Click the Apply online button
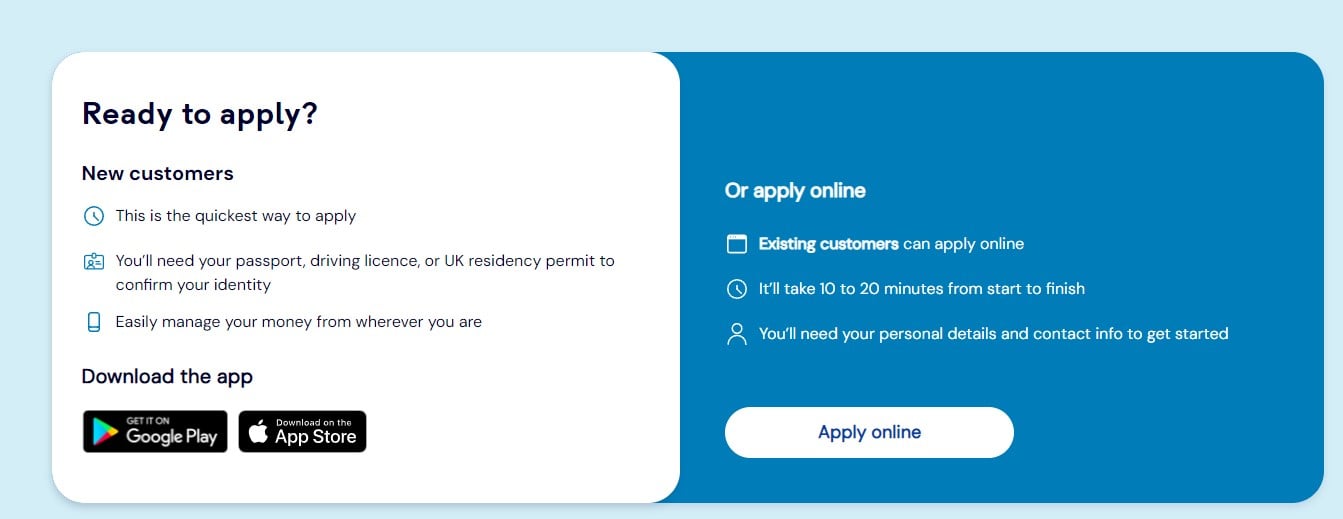The width and height of the screenshot is (1343, 519). point(869,432)
